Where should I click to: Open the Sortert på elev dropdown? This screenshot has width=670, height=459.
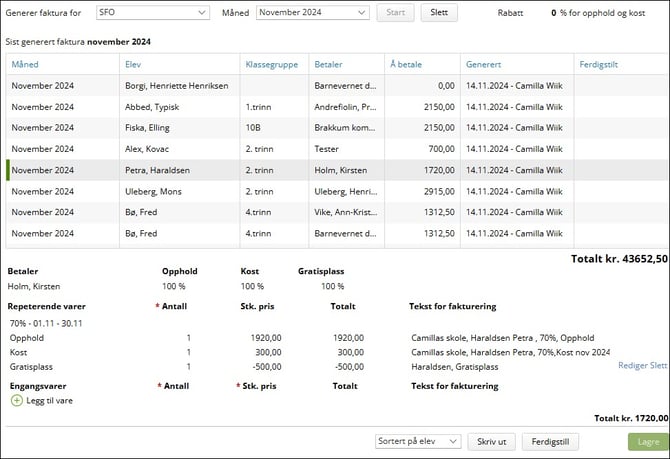[416, 441]
